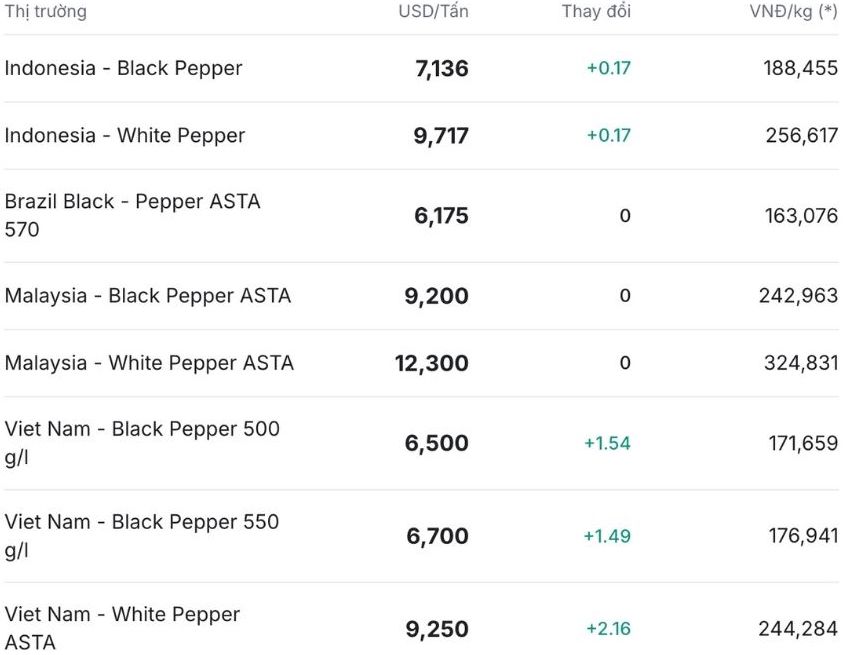Select the Malaysia - White Pepper ASTA entry

click(149, 363)
